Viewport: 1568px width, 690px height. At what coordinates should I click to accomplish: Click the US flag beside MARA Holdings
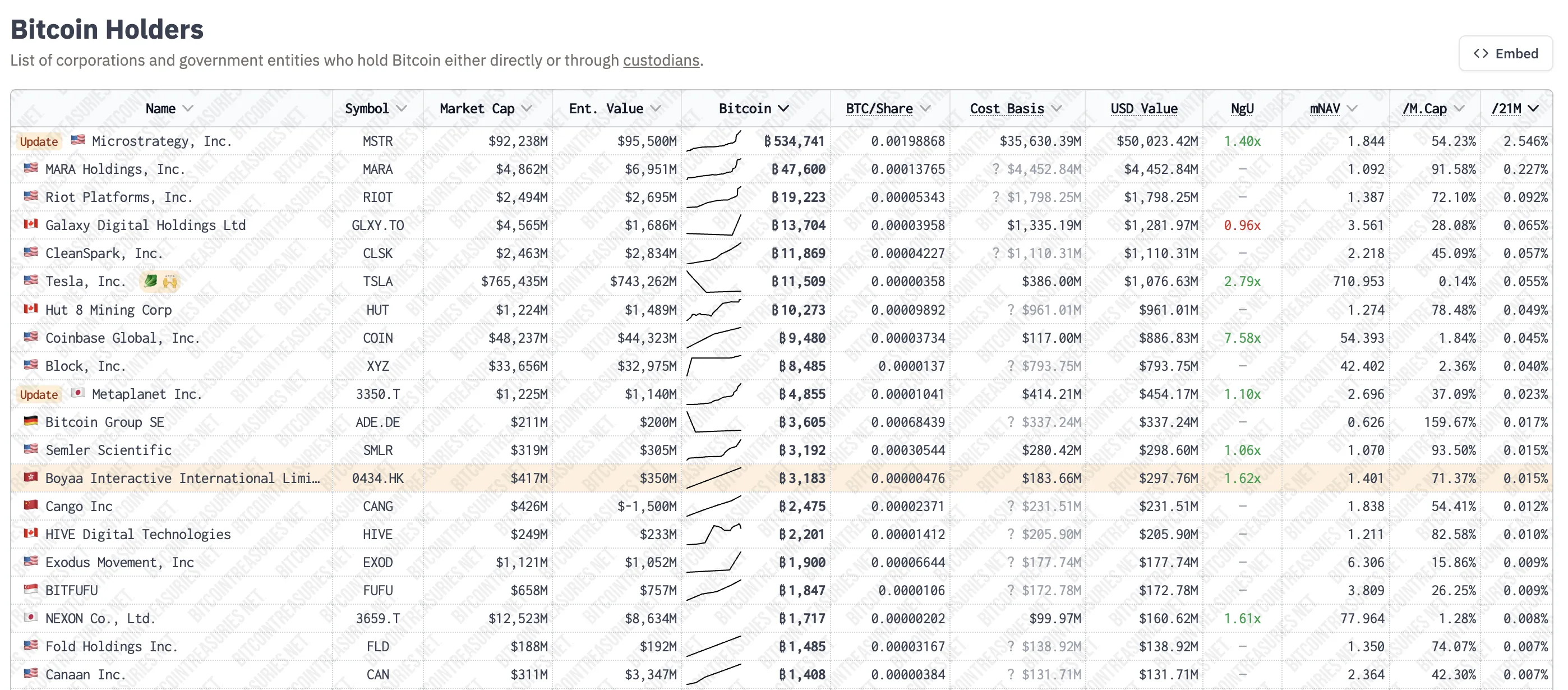pos(30,168)
